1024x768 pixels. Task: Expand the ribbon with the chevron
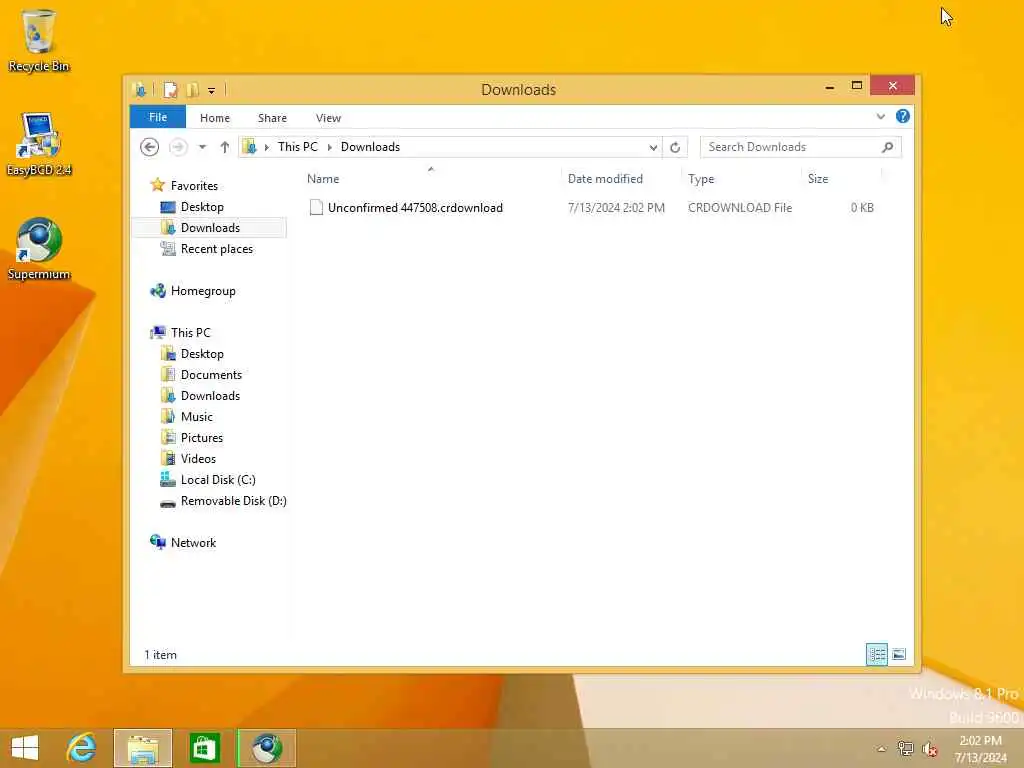pos(881,117)
